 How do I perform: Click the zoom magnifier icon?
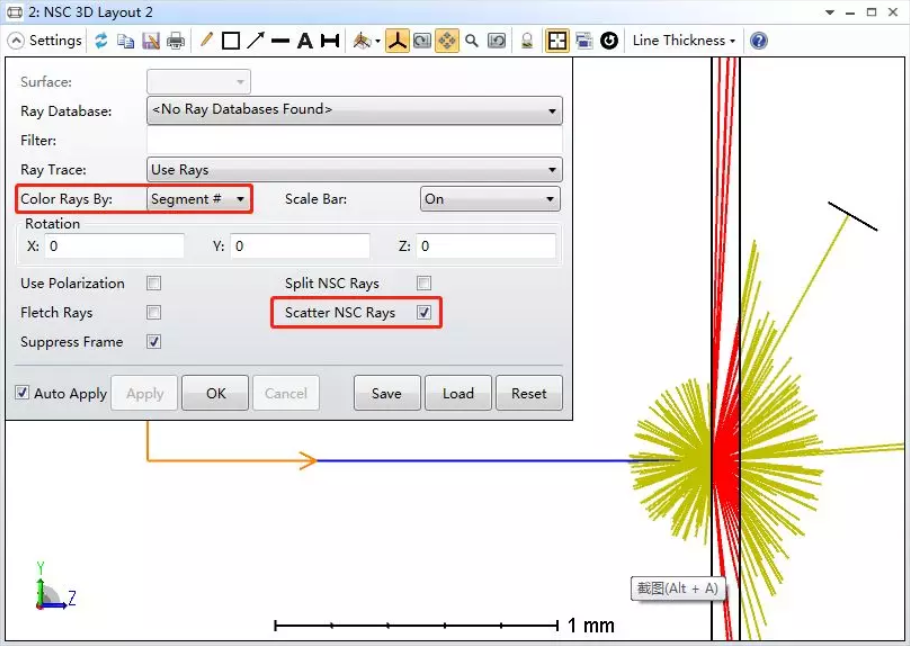coord(471,41)
